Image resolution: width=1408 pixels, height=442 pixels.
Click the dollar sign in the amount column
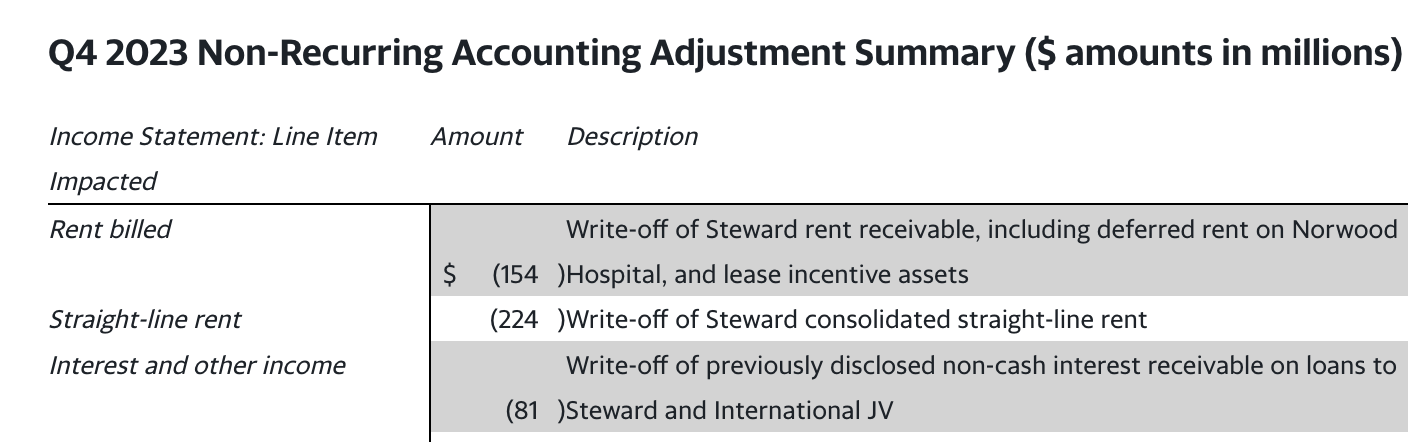click(x=450, y=274)
